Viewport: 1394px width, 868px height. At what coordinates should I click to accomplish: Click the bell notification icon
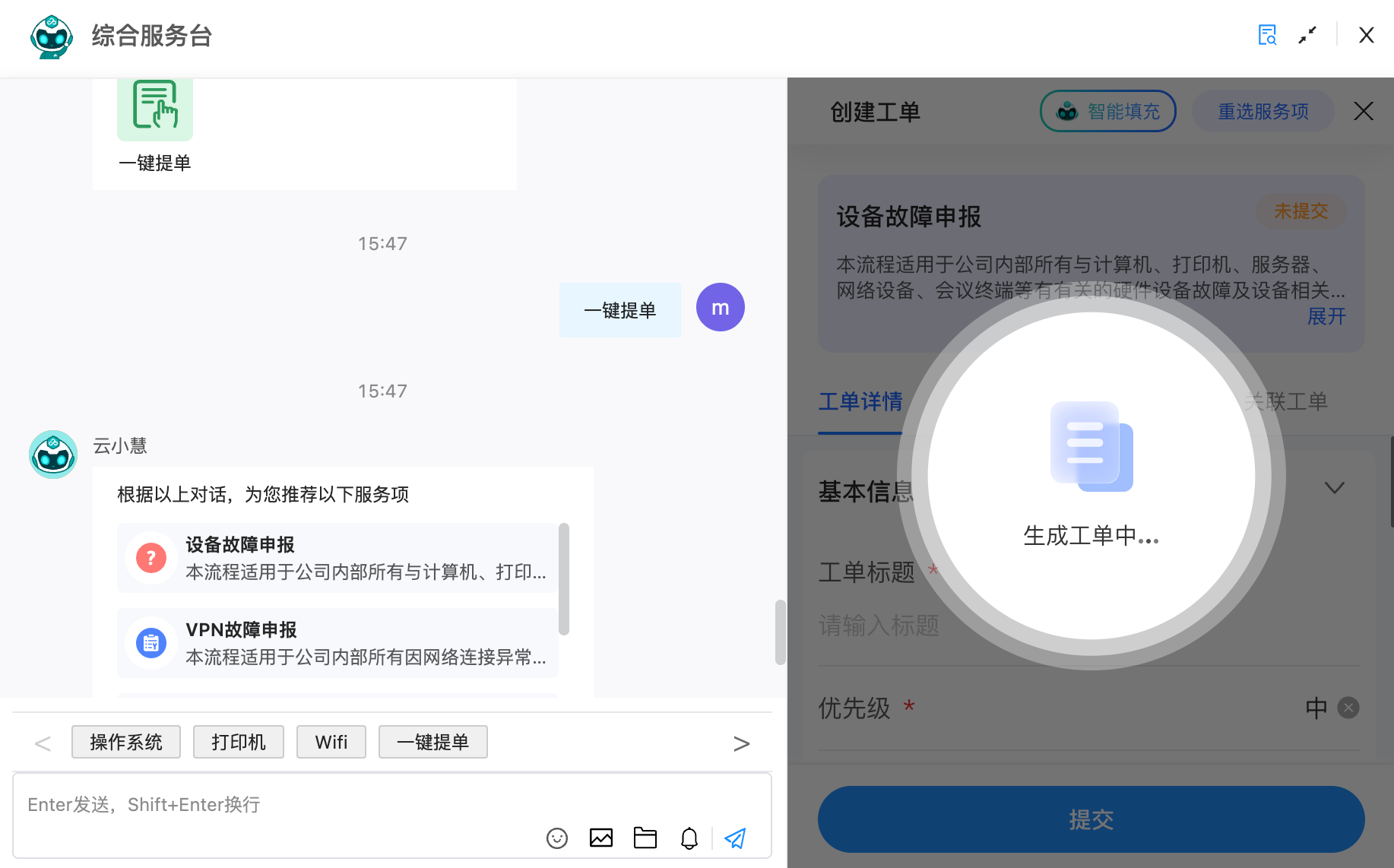[689, 838]
